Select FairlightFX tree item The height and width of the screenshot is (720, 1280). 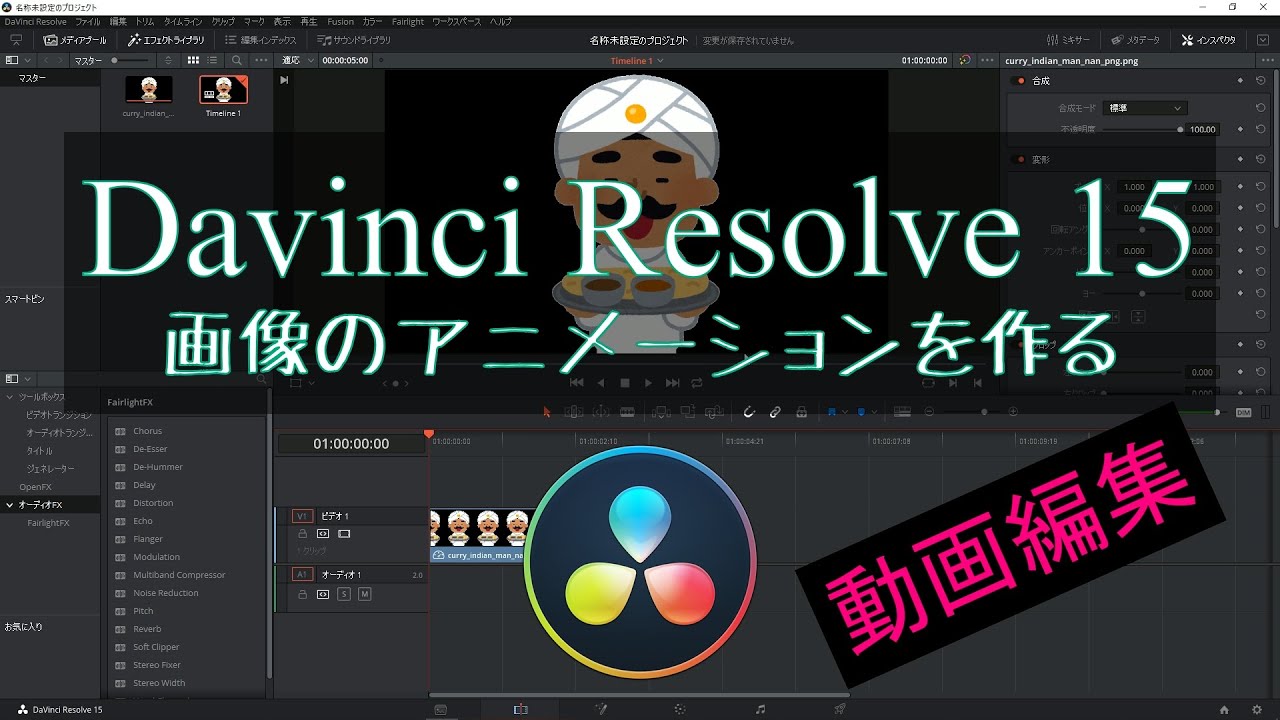coord(48,523)
